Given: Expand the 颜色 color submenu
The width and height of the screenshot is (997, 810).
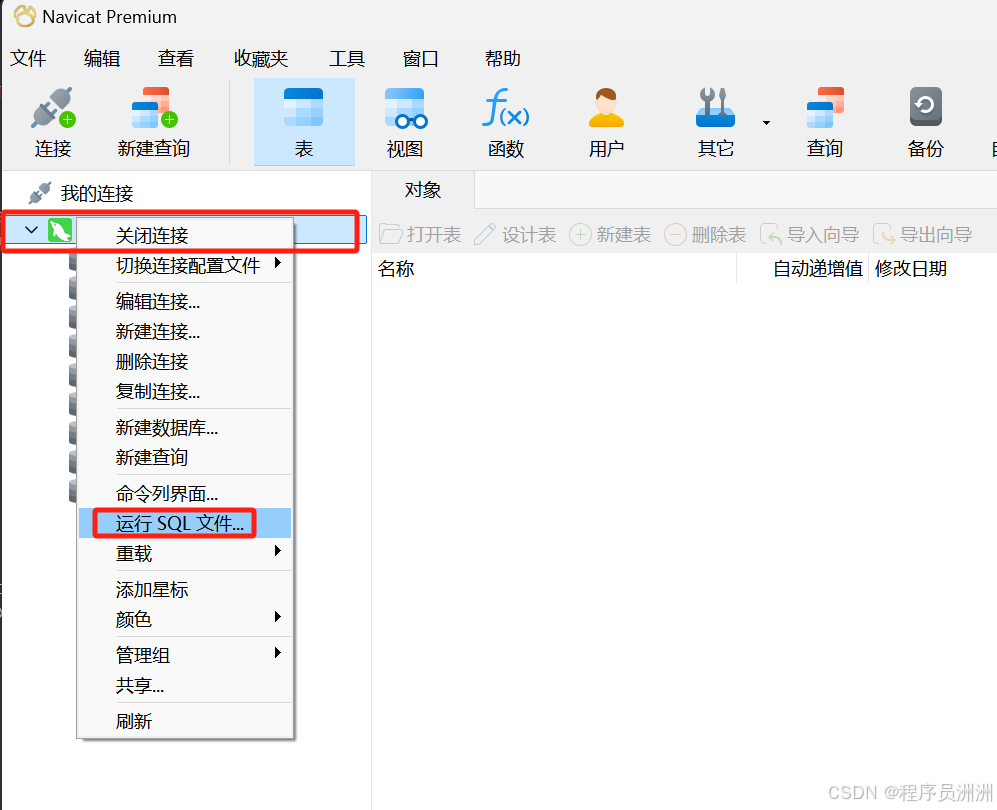Looking at the screenshot, I should pyautogui.click(x=134, y=619).
